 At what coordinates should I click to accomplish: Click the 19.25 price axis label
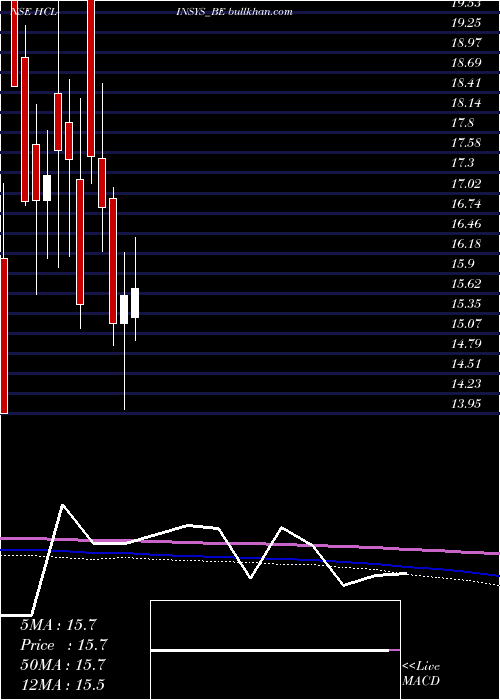point(466,23)
